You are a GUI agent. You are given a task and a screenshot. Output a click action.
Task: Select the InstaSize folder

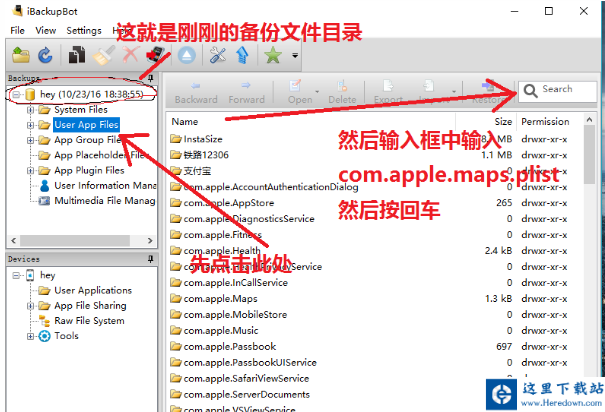[203, 139]
